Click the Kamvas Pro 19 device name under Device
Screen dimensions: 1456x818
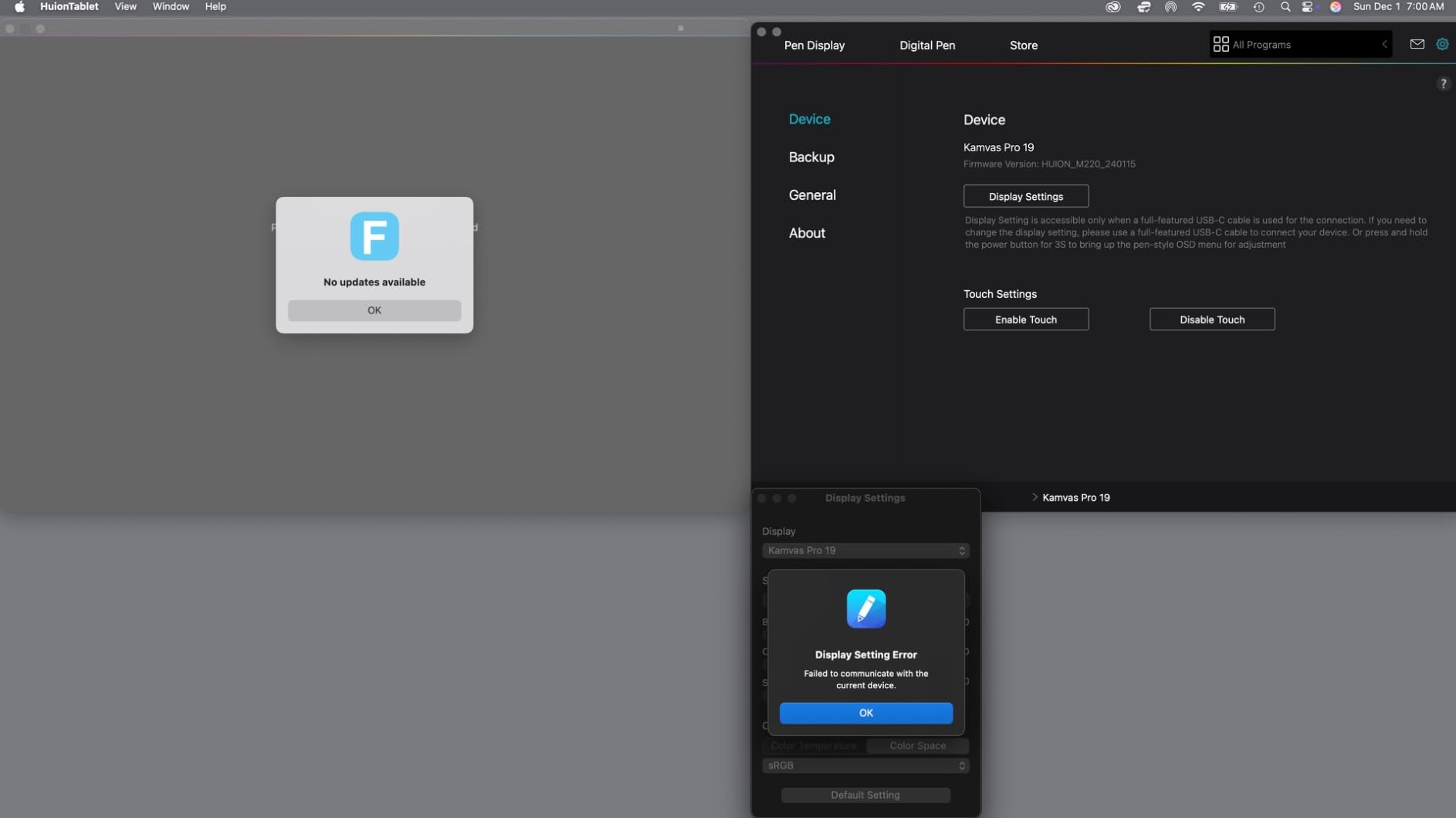point(998,147)
